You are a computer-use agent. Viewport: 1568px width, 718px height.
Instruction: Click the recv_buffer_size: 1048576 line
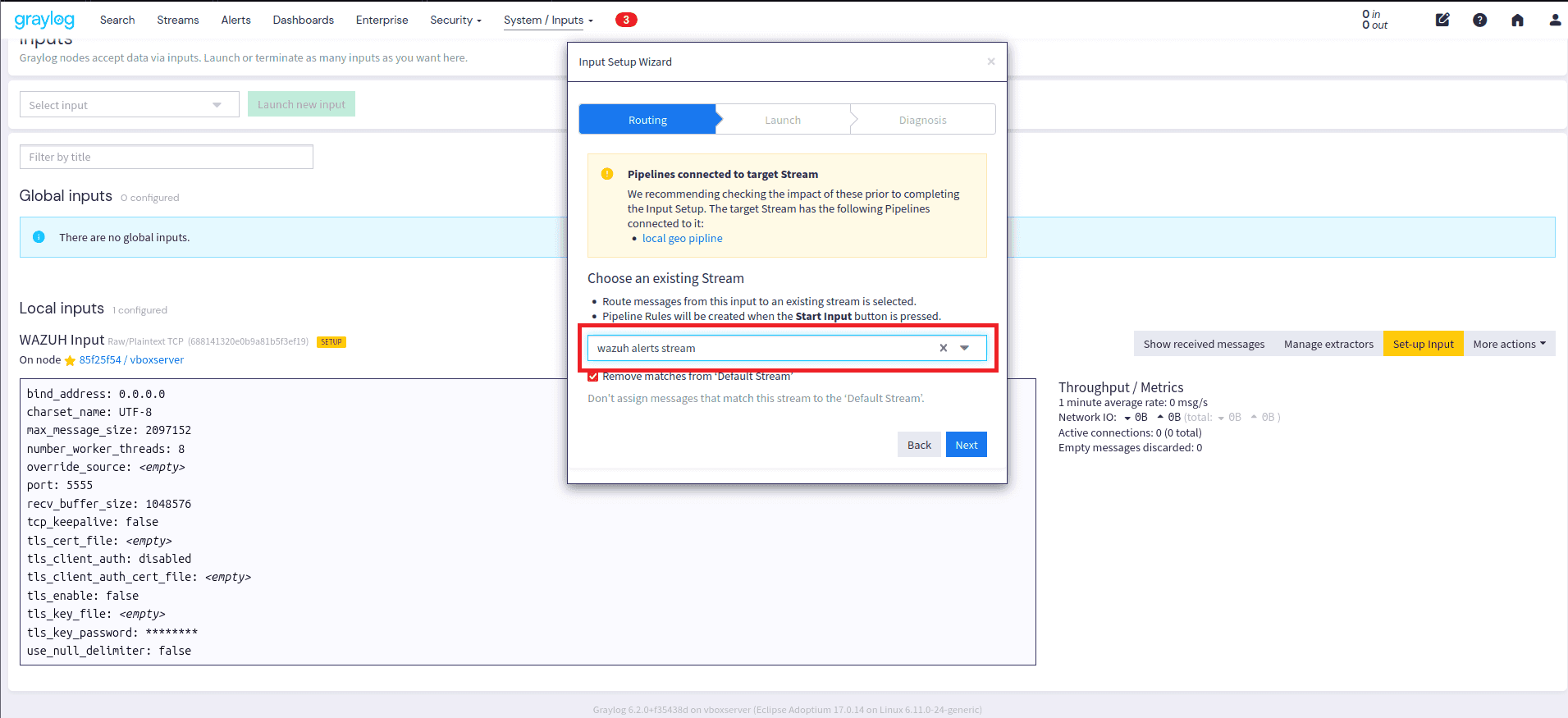click(x=109, y=504)
